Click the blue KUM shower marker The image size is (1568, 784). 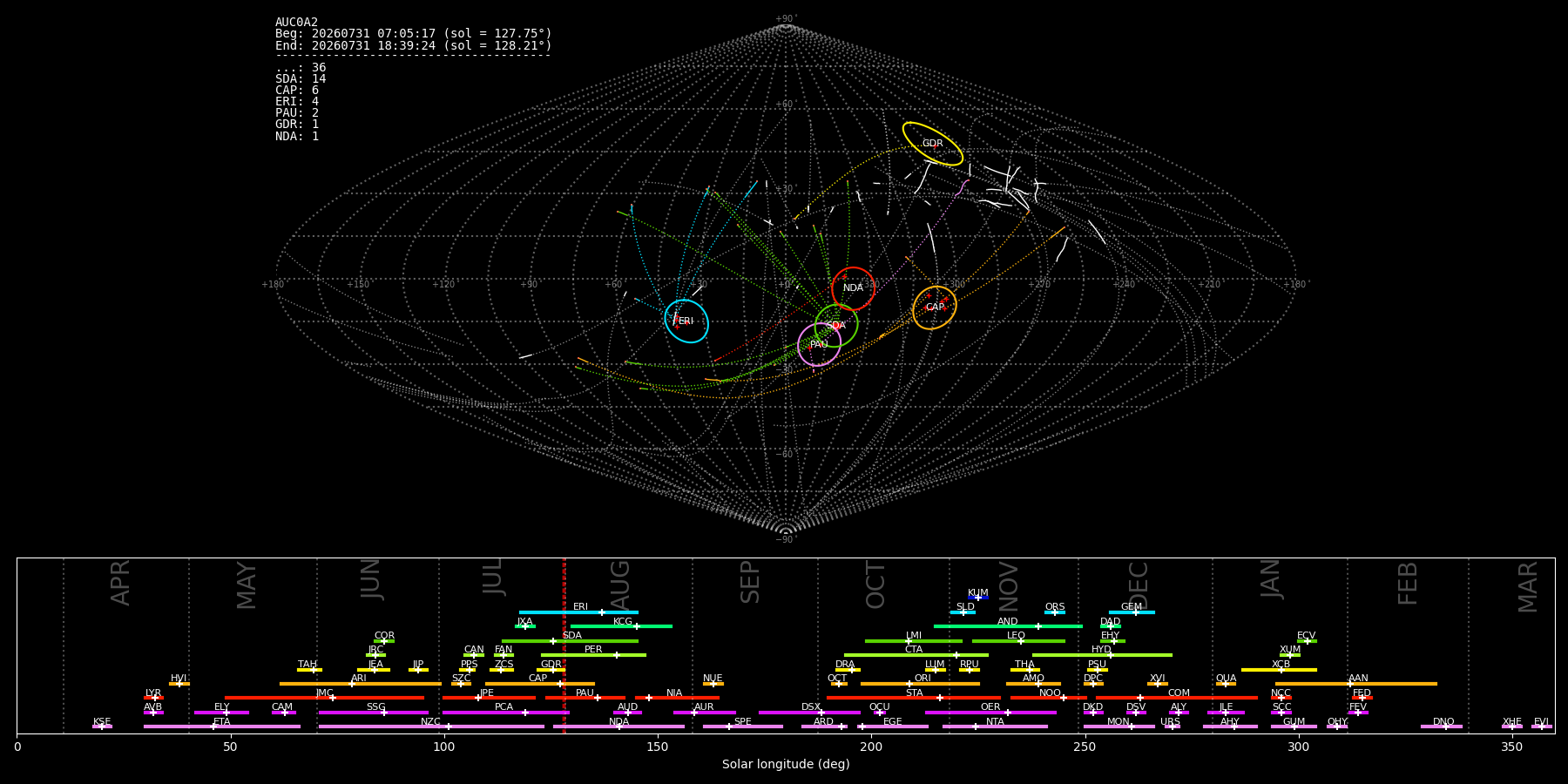978,598
